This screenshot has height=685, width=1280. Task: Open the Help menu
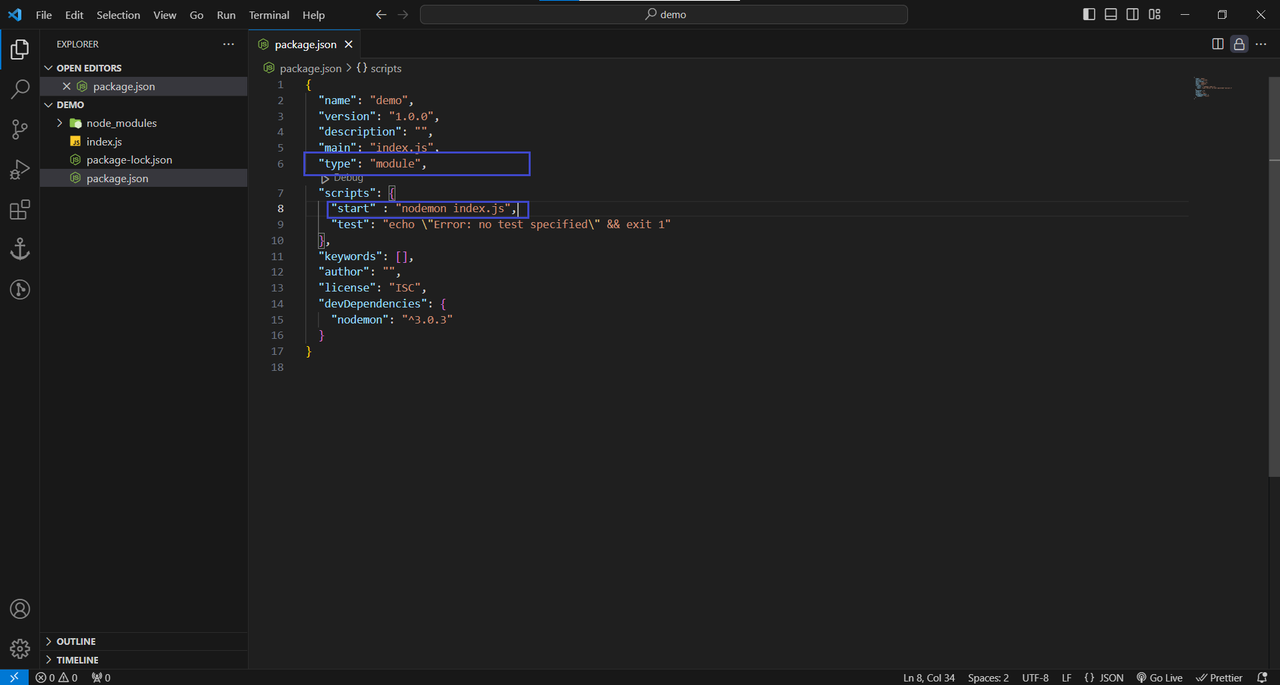point(314,15)
